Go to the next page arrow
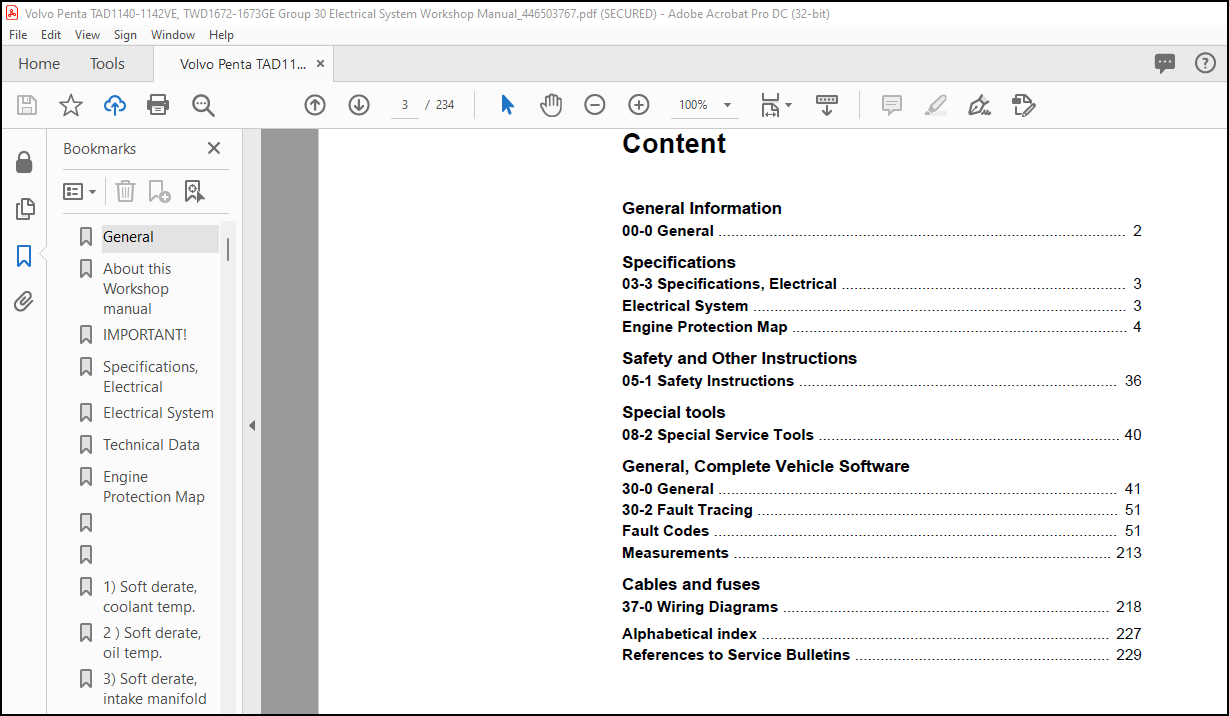Image resolution: width=1229 pixels, height=716 pixels. coord(359,105)
